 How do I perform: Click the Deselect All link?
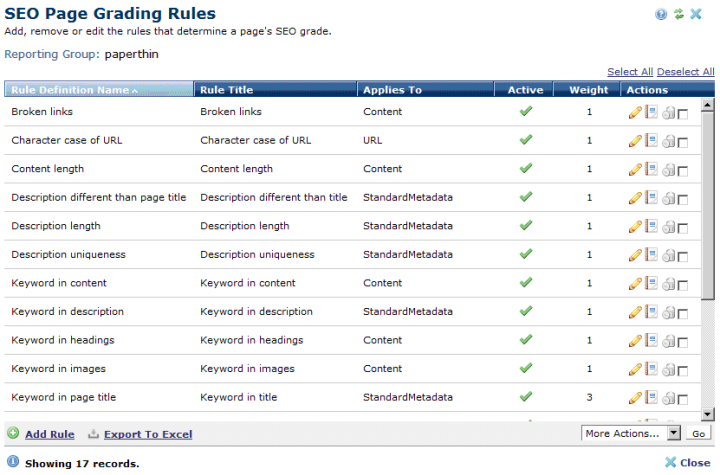click(685, 72)
